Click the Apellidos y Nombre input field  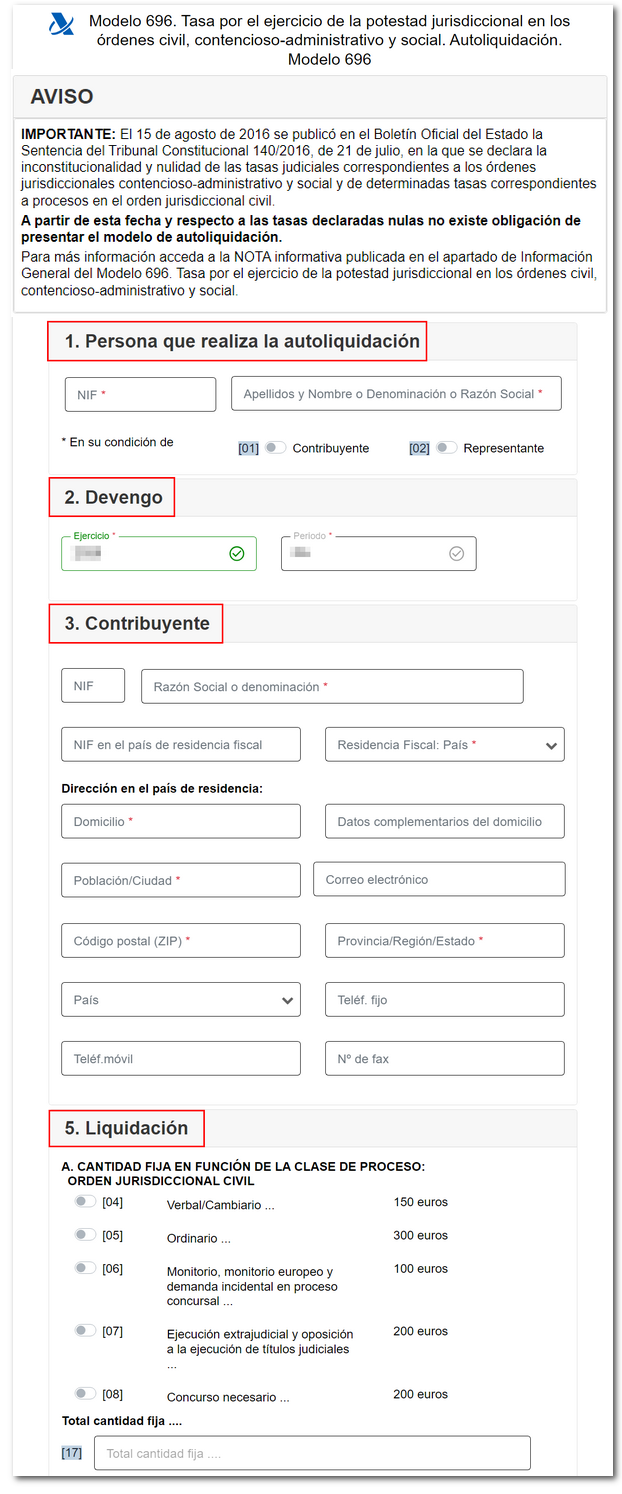pyautogui.click(x=396, y=394)
